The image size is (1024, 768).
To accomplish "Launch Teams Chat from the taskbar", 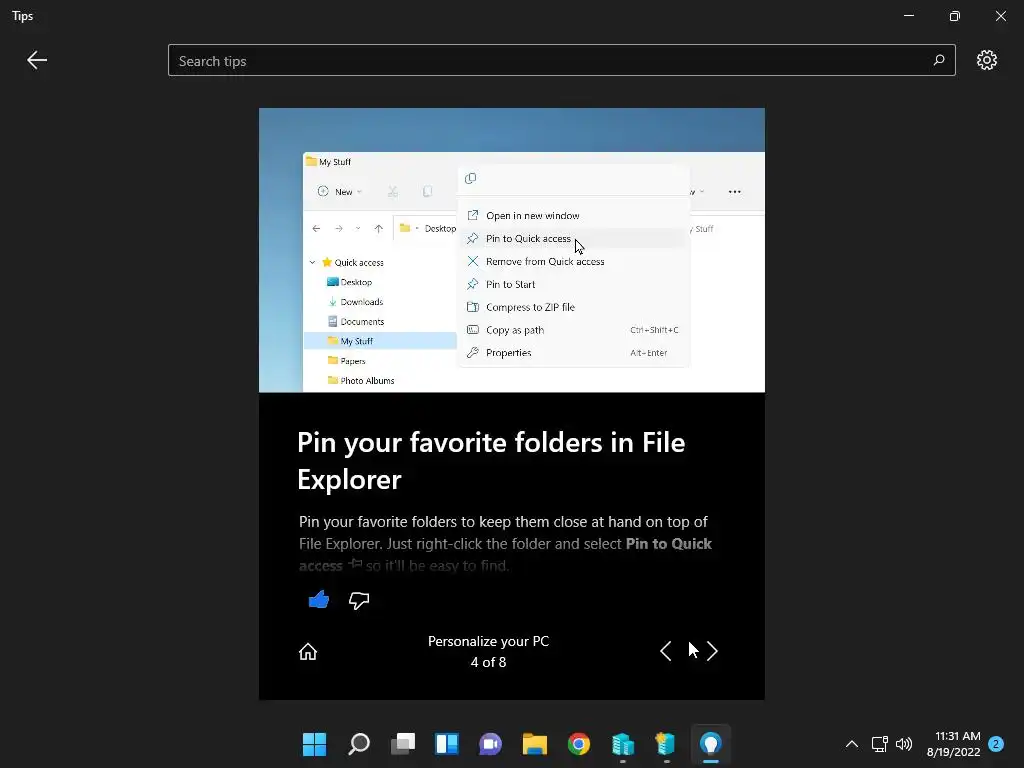I will (490, 744).
